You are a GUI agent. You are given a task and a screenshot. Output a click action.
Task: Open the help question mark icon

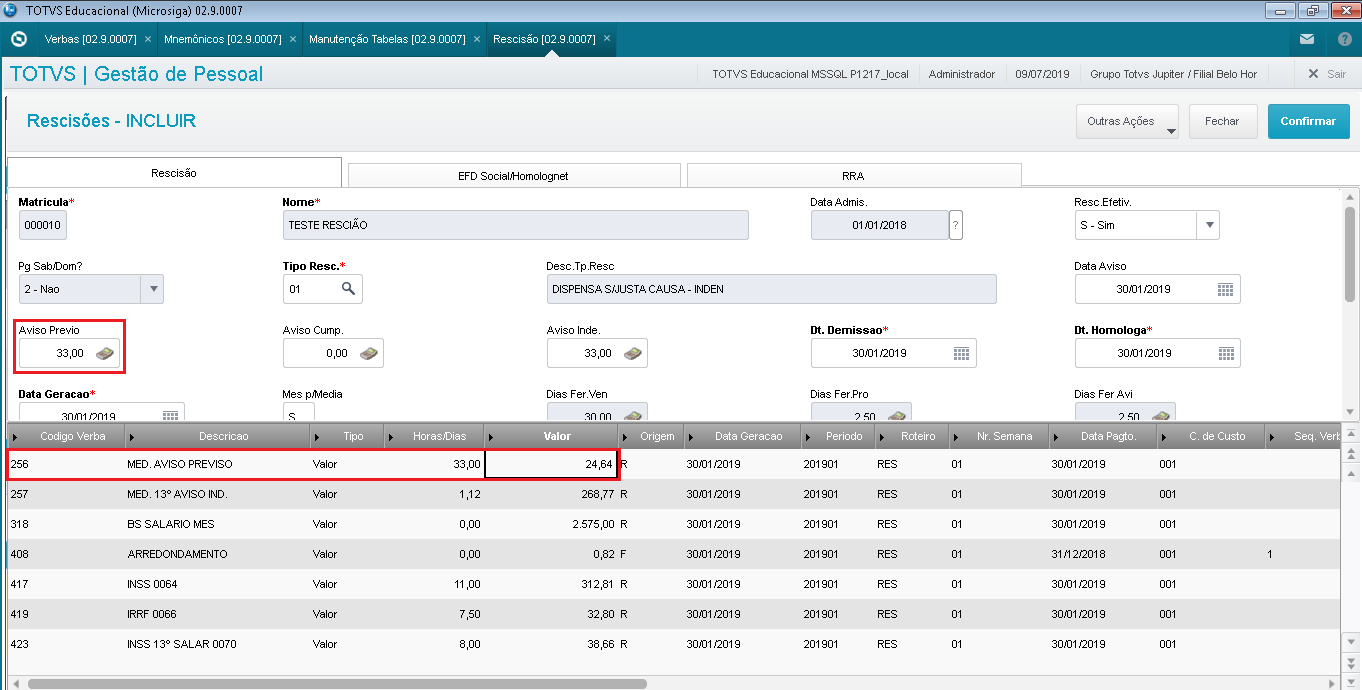point(1344,39)
